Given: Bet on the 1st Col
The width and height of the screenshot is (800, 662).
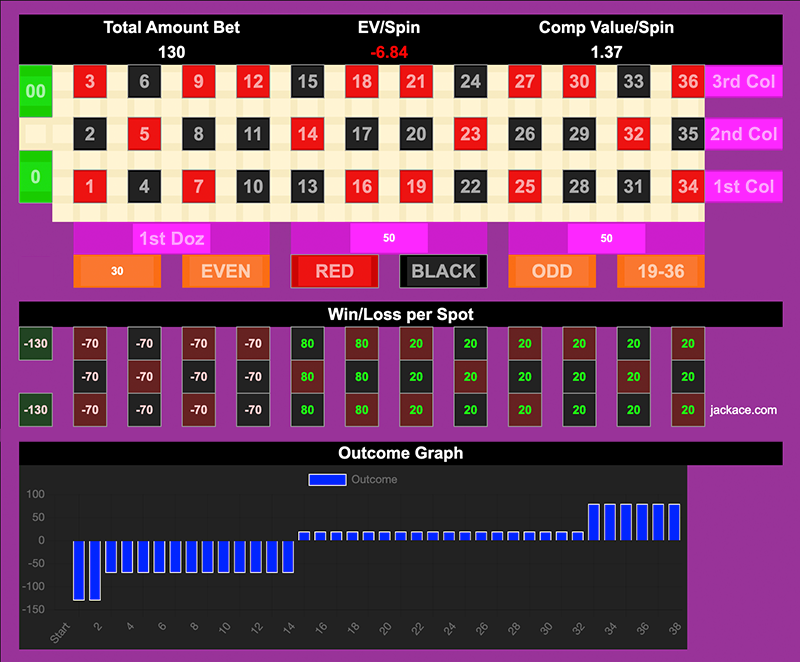Looking at the screenshot, I should (x=742, y=186).
